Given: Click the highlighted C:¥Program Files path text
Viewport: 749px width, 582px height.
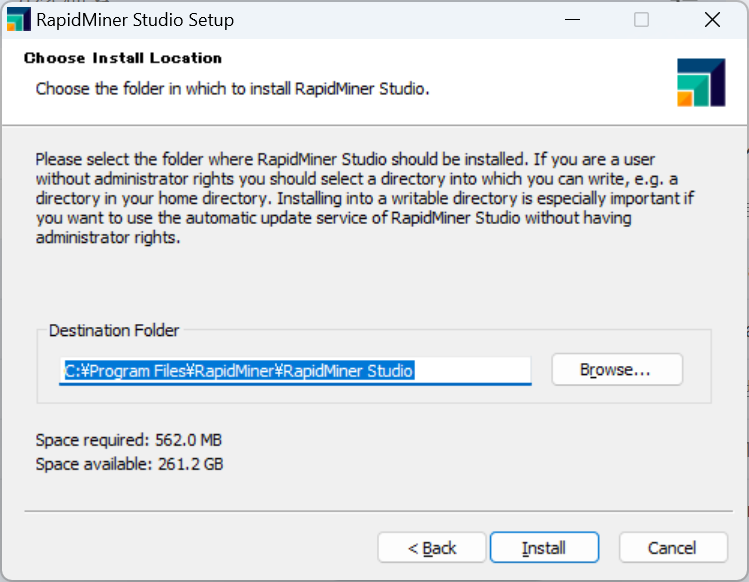Looking at the screenshot, I should tap(239, 371).
